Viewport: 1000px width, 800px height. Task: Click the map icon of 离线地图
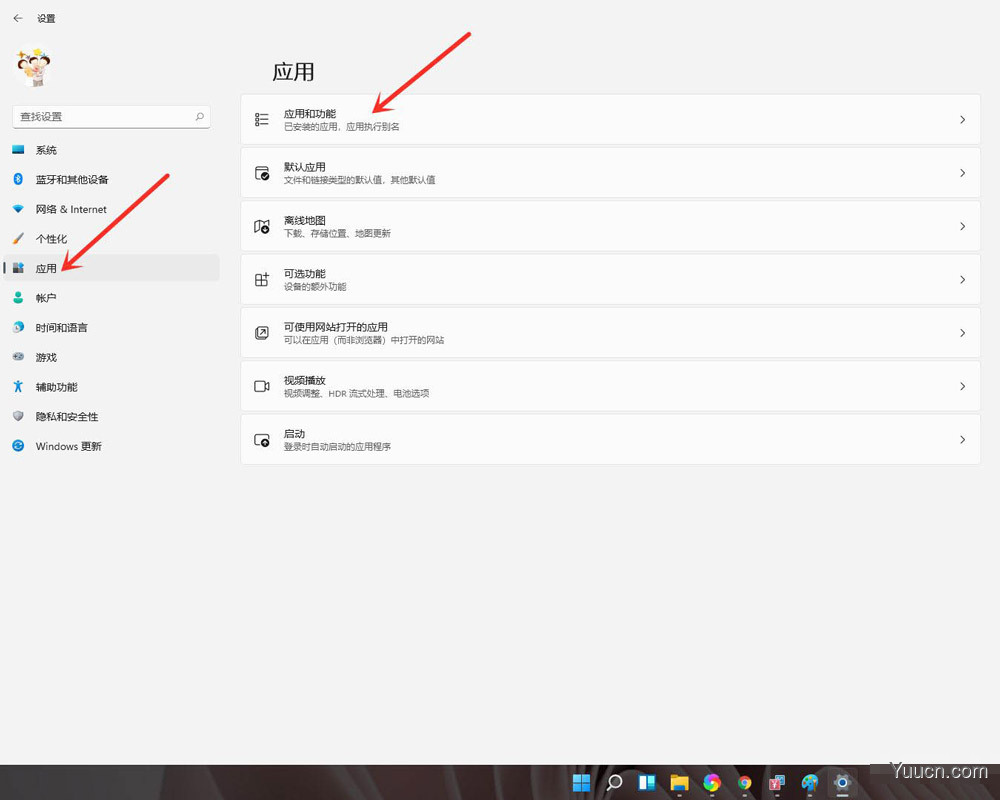coord(261,226)
